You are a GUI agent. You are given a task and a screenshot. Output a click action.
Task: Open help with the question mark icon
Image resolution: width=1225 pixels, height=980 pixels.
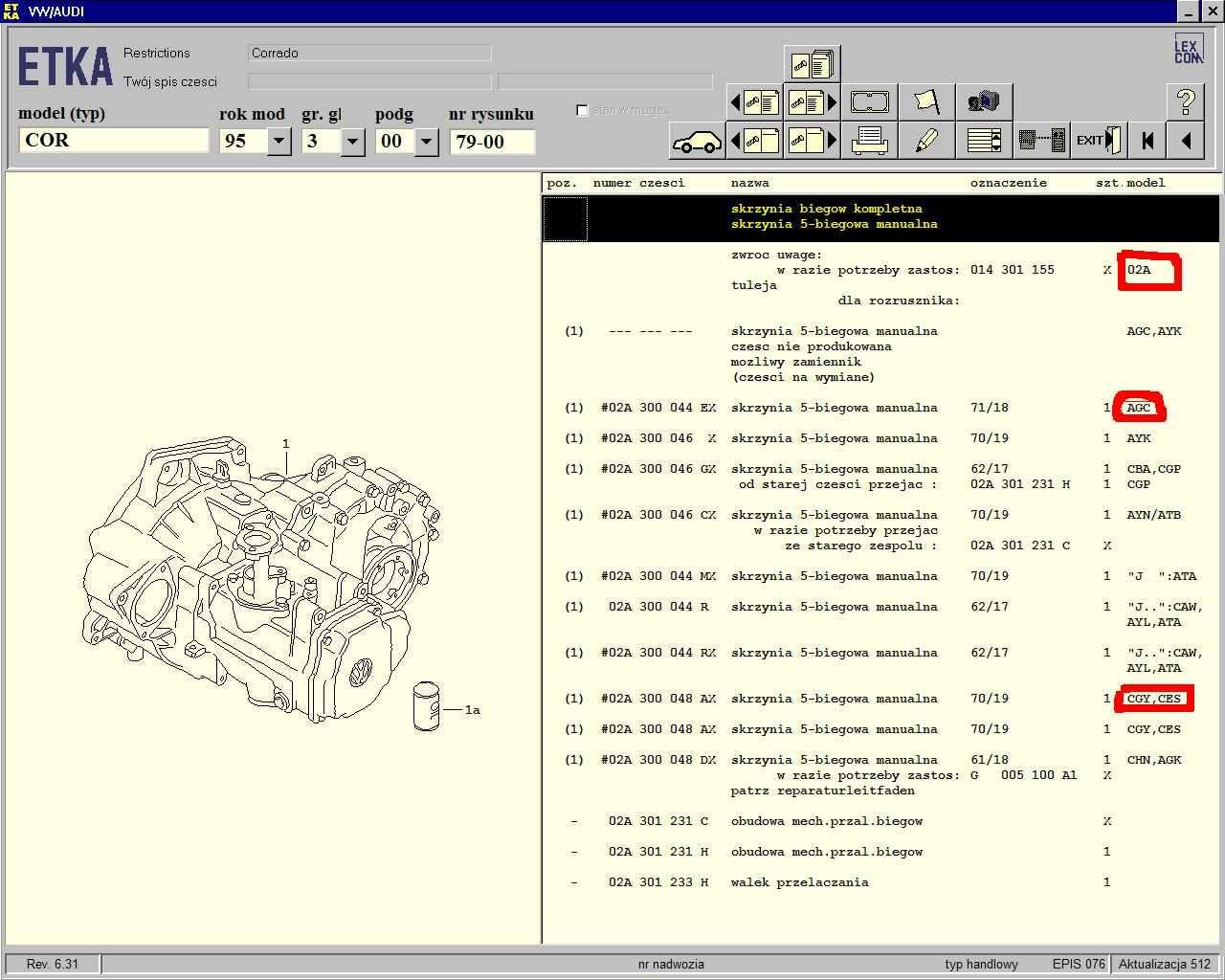[1186, 101]
